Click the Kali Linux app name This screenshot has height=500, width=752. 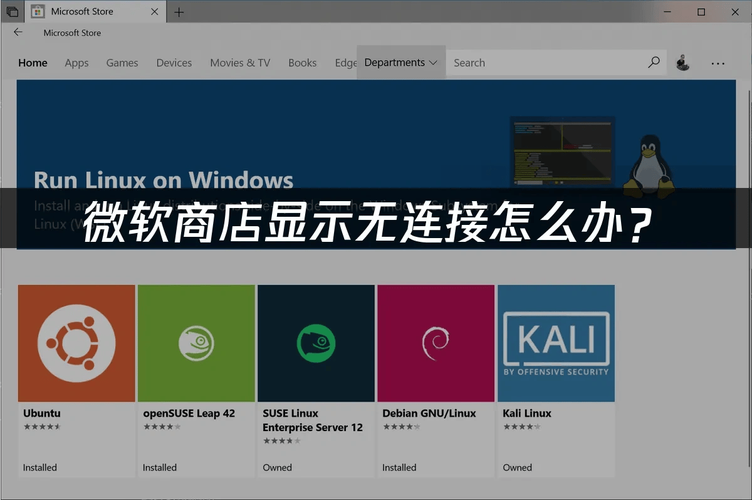pos(527,413)
